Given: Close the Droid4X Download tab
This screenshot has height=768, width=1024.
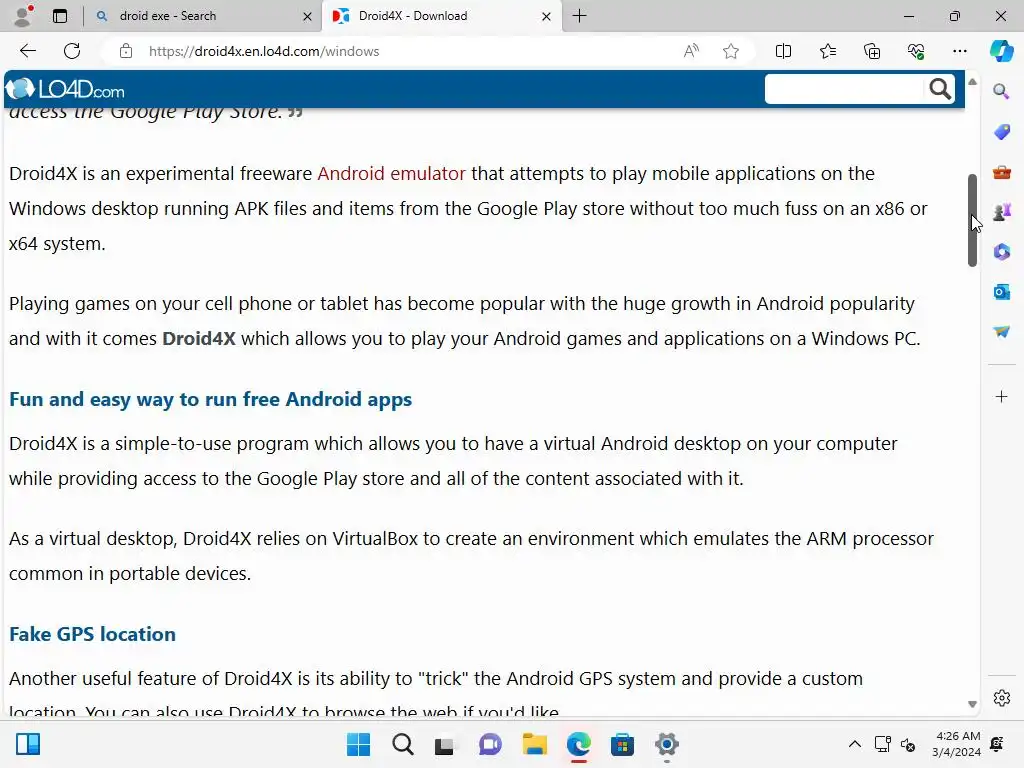Looking at the screenshot, I should click(547, 16).
